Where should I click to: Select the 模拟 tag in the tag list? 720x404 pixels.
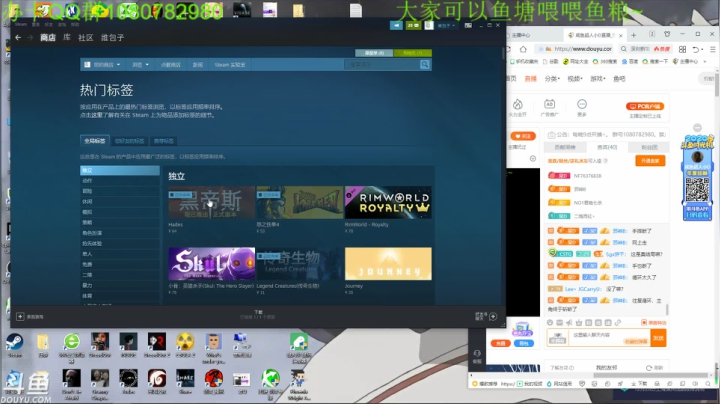tap(120, 212)
